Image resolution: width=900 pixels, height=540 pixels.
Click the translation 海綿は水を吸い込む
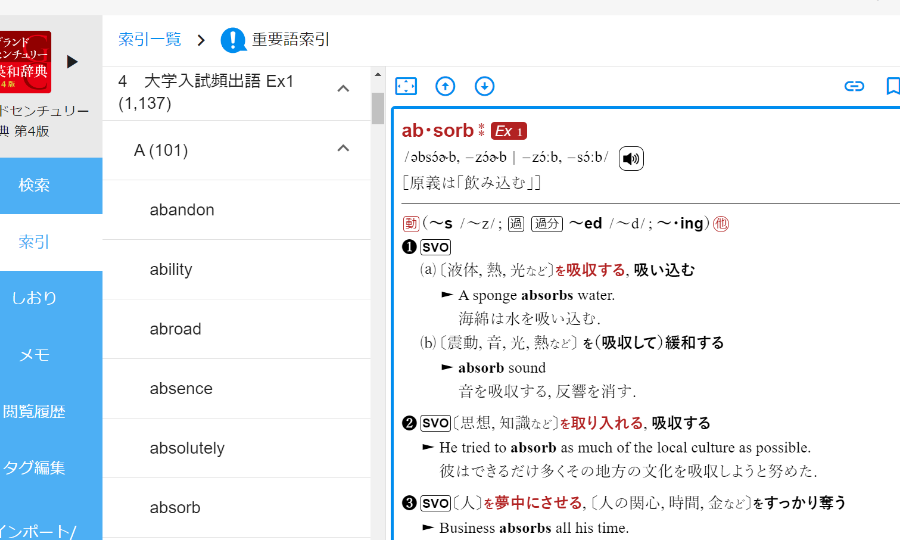pos(529,318)
